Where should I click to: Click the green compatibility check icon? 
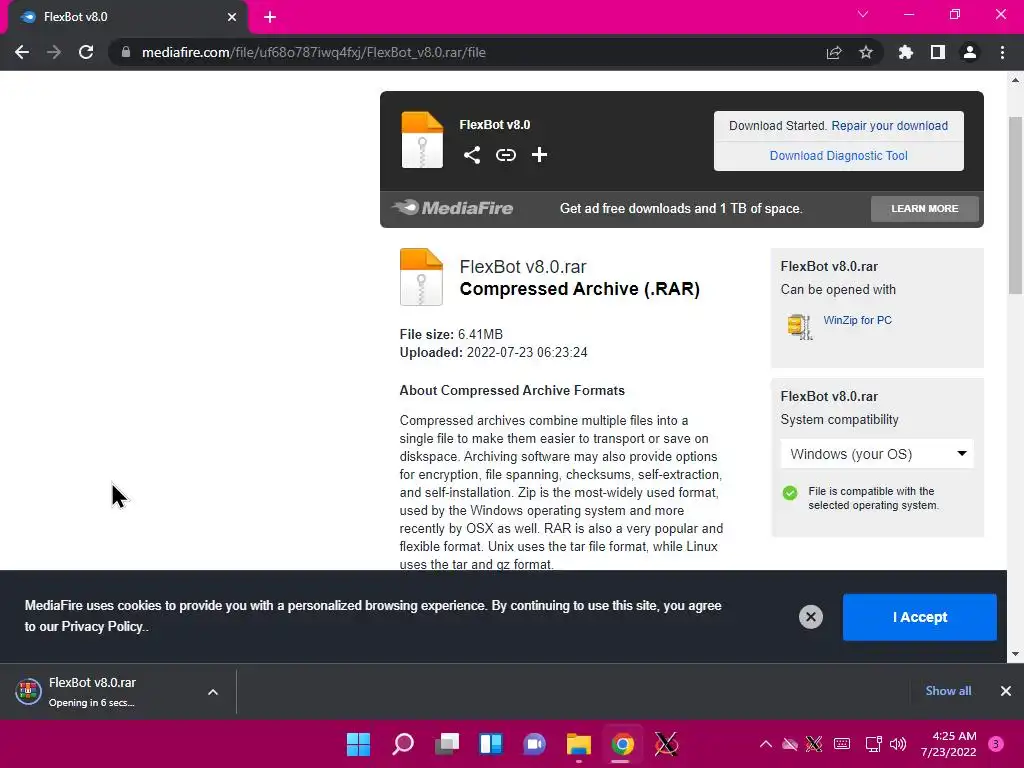[790, 493]
